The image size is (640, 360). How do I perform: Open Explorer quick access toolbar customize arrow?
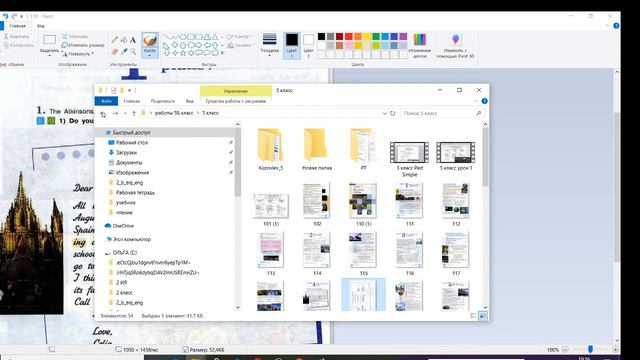point(130,90)
